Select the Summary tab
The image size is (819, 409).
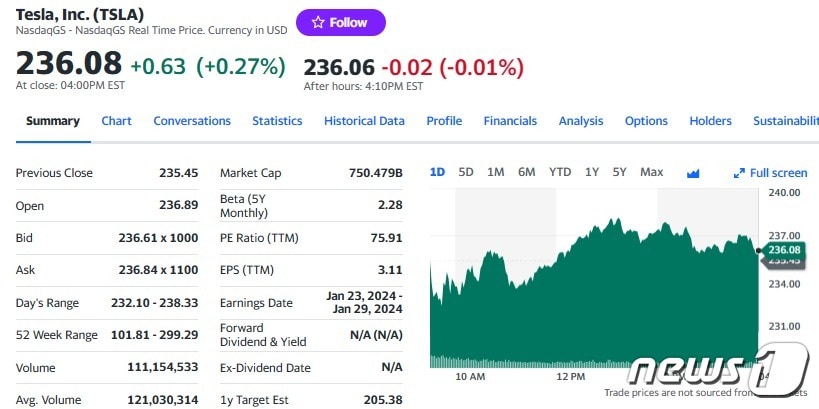pos(53,121)
